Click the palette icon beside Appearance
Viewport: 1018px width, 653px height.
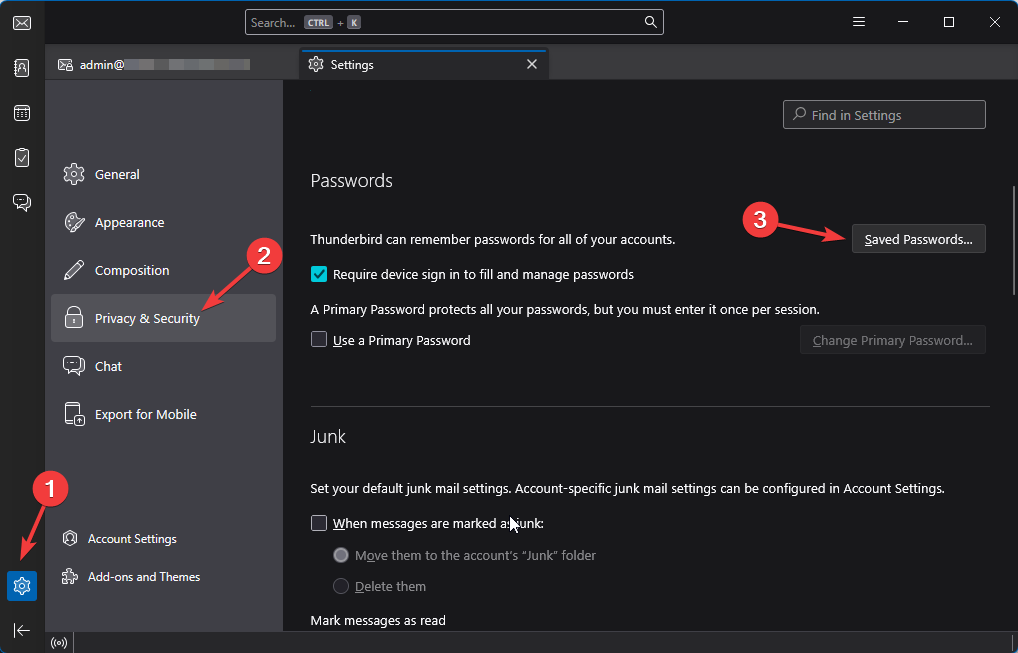(x=74, y=222)
